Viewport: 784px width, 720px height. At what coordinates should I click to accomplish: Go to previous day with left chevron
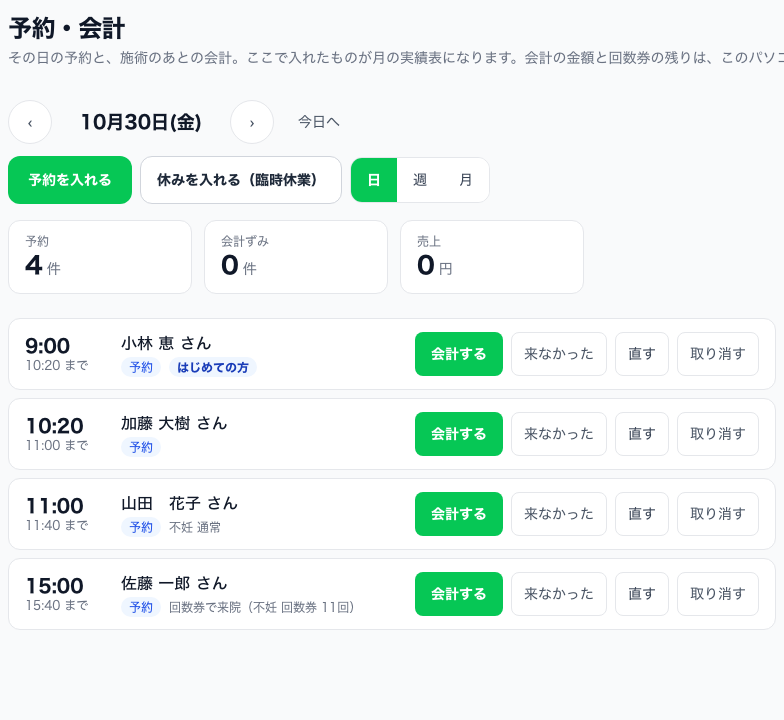tap(30, 122)
